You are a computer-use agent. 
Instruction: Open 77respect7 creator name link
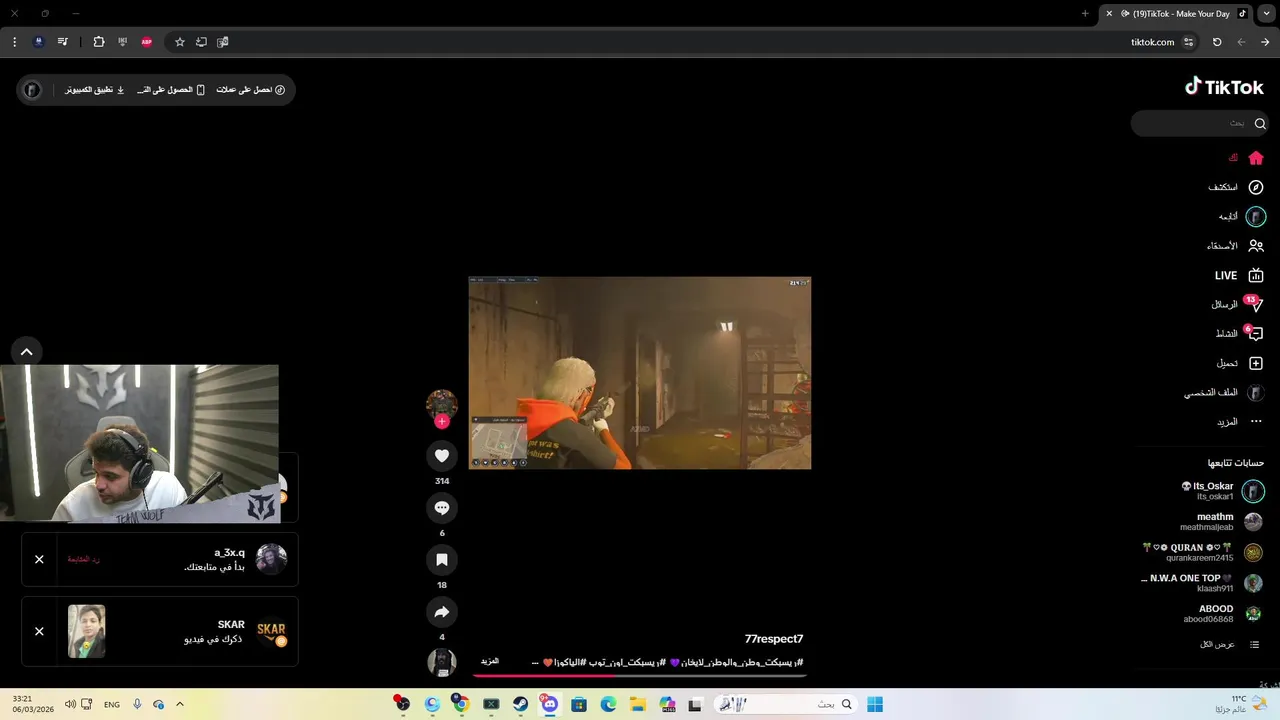[774, 639]
